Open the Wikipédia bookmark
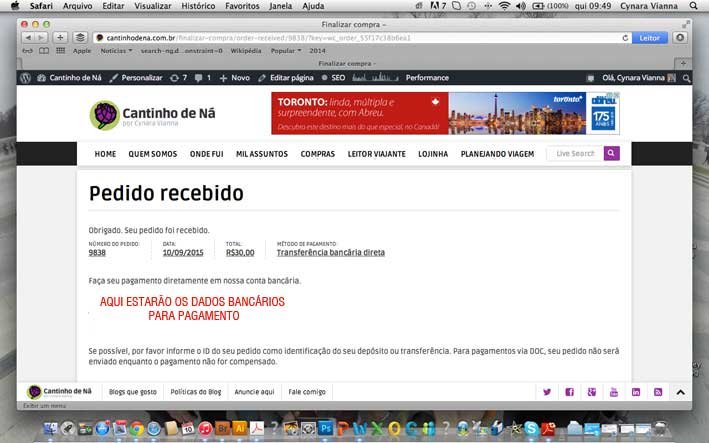The height and width of the screenshot is (443, 709). pos(246,51)
